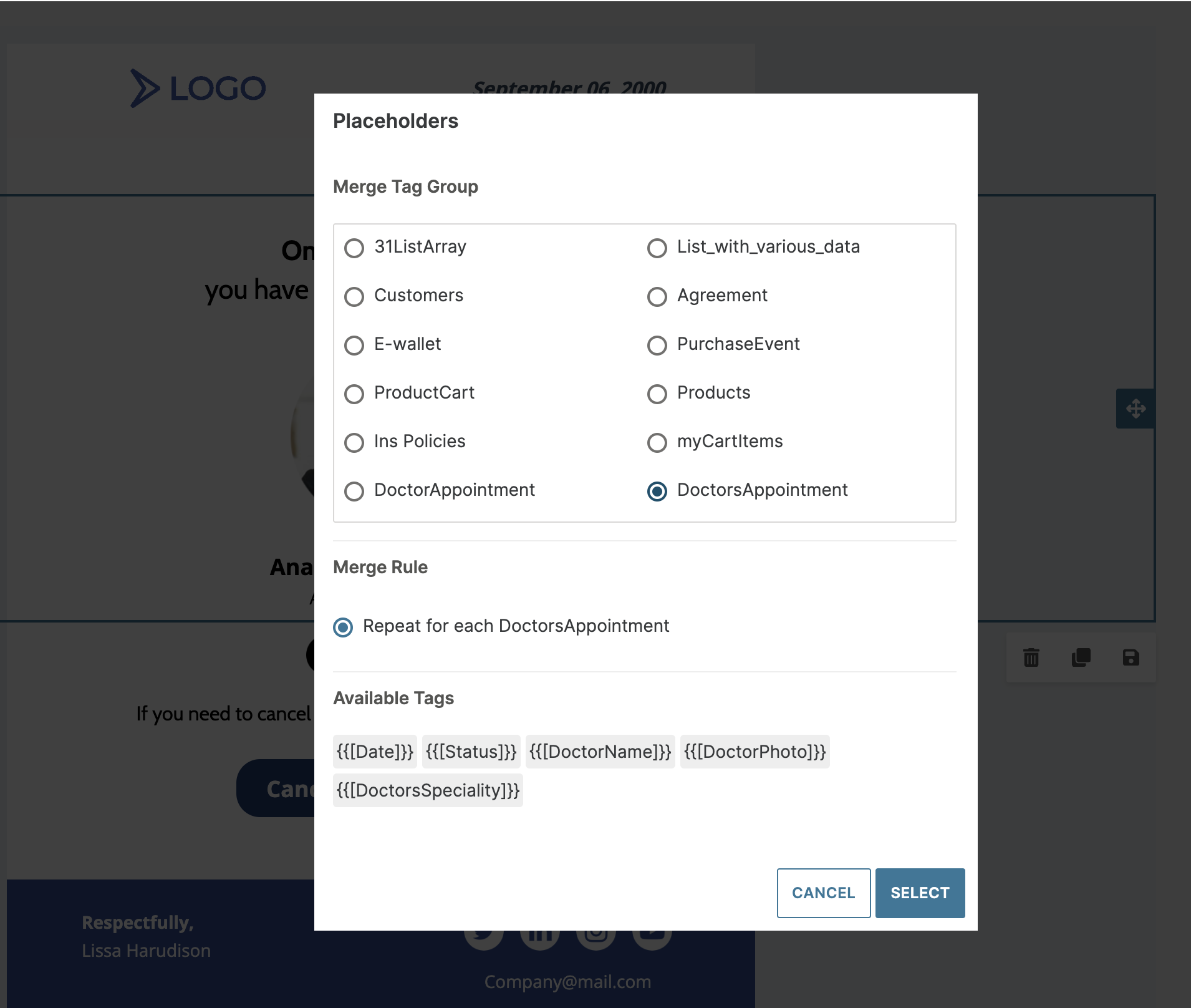Click the Company@mail.com email link
1191x1008 pixels.
pyautogui.click(x=567, y=981)
